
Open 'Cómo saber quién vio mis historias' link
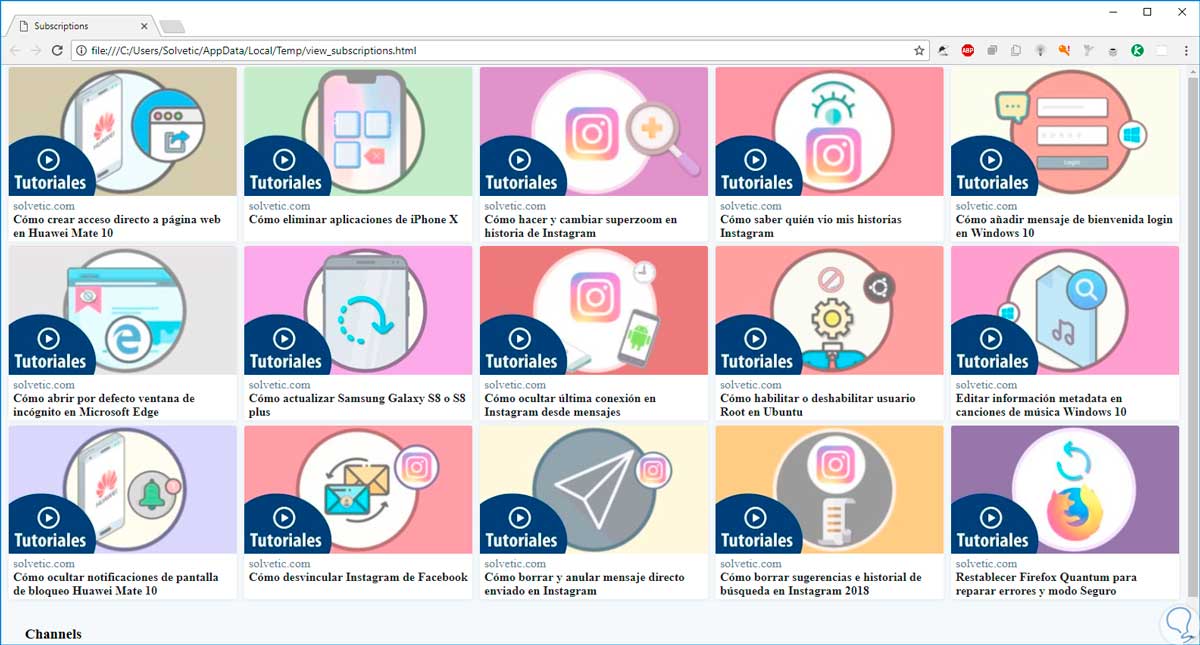click(811, 226)
